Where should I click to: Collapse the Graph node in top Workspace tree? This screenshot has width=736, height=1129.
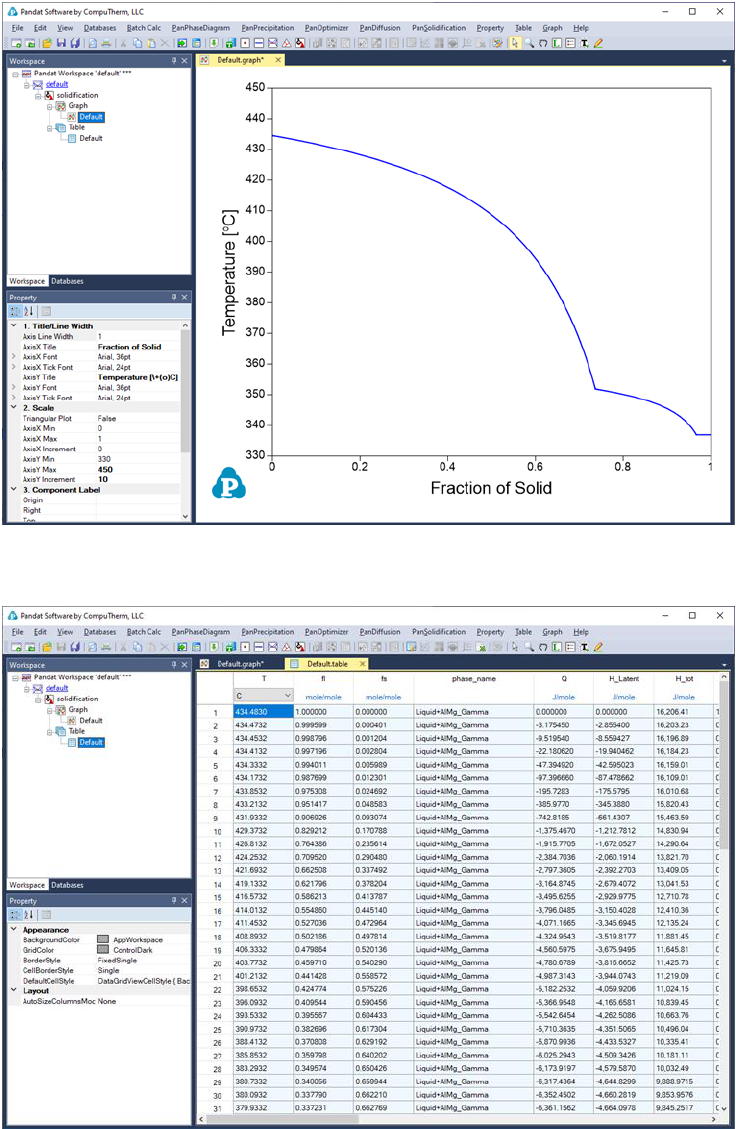[x=50, y=106]
